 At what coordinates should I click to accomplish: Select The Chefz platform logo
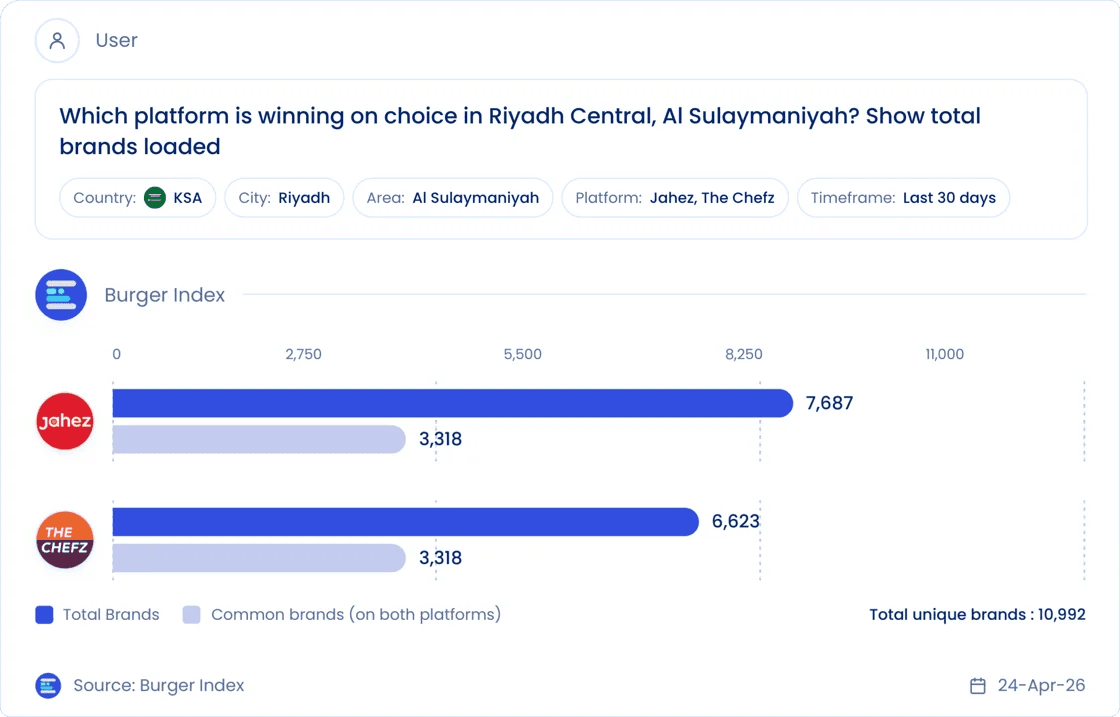click(x=65, y=540)
